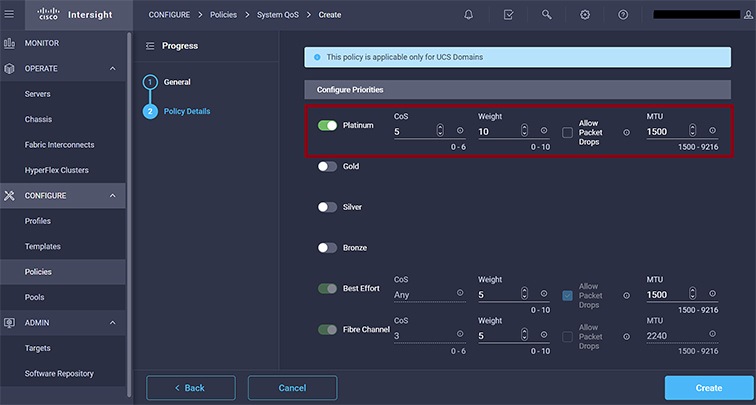This screenshot has width=756, height=405.
Task: Click the search magnifier icon
Action: pos(546,15)
